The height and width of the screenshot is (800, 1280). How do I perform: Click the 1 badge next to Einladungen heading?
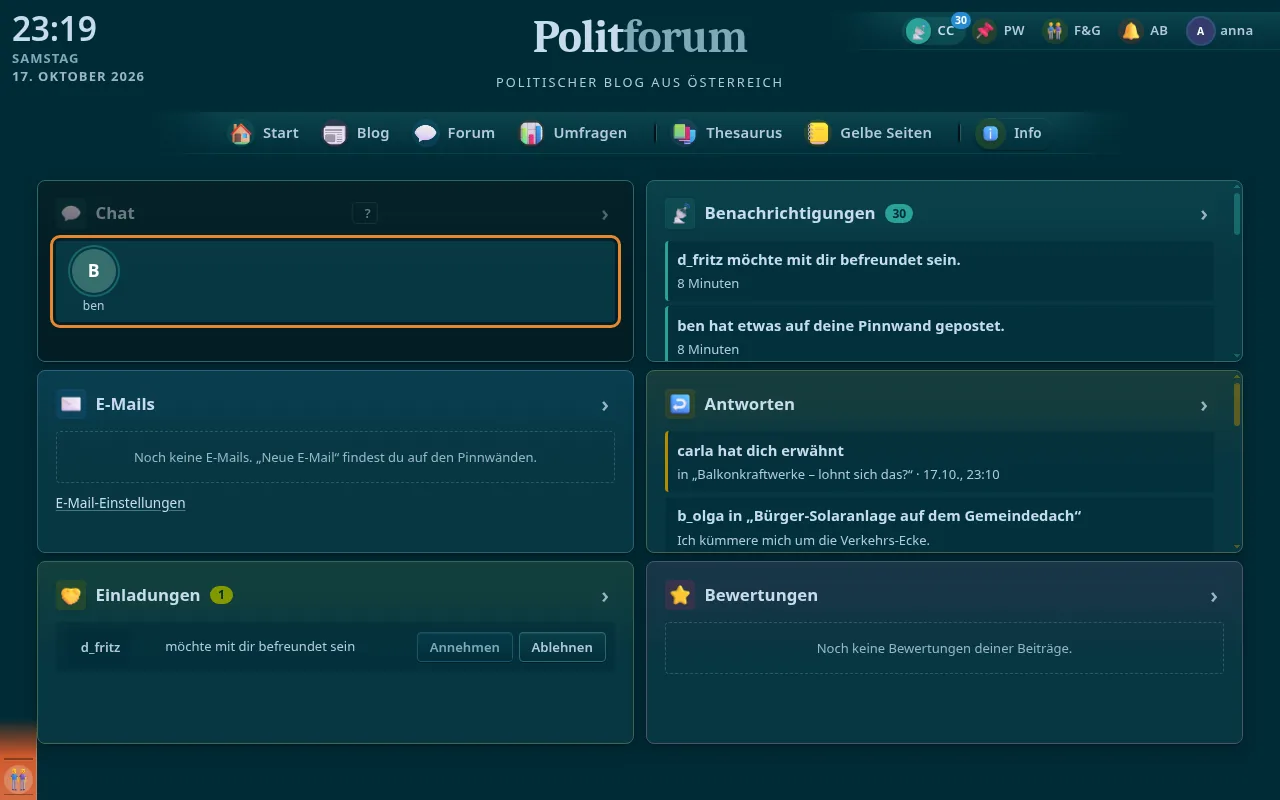[221, 595]
